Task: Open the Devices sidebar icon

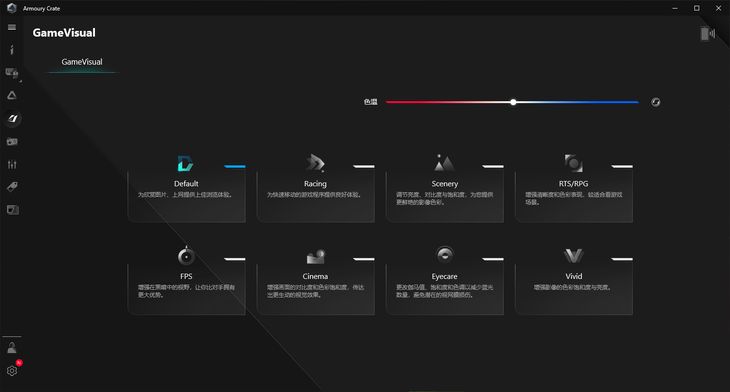Action: point(12,73)
